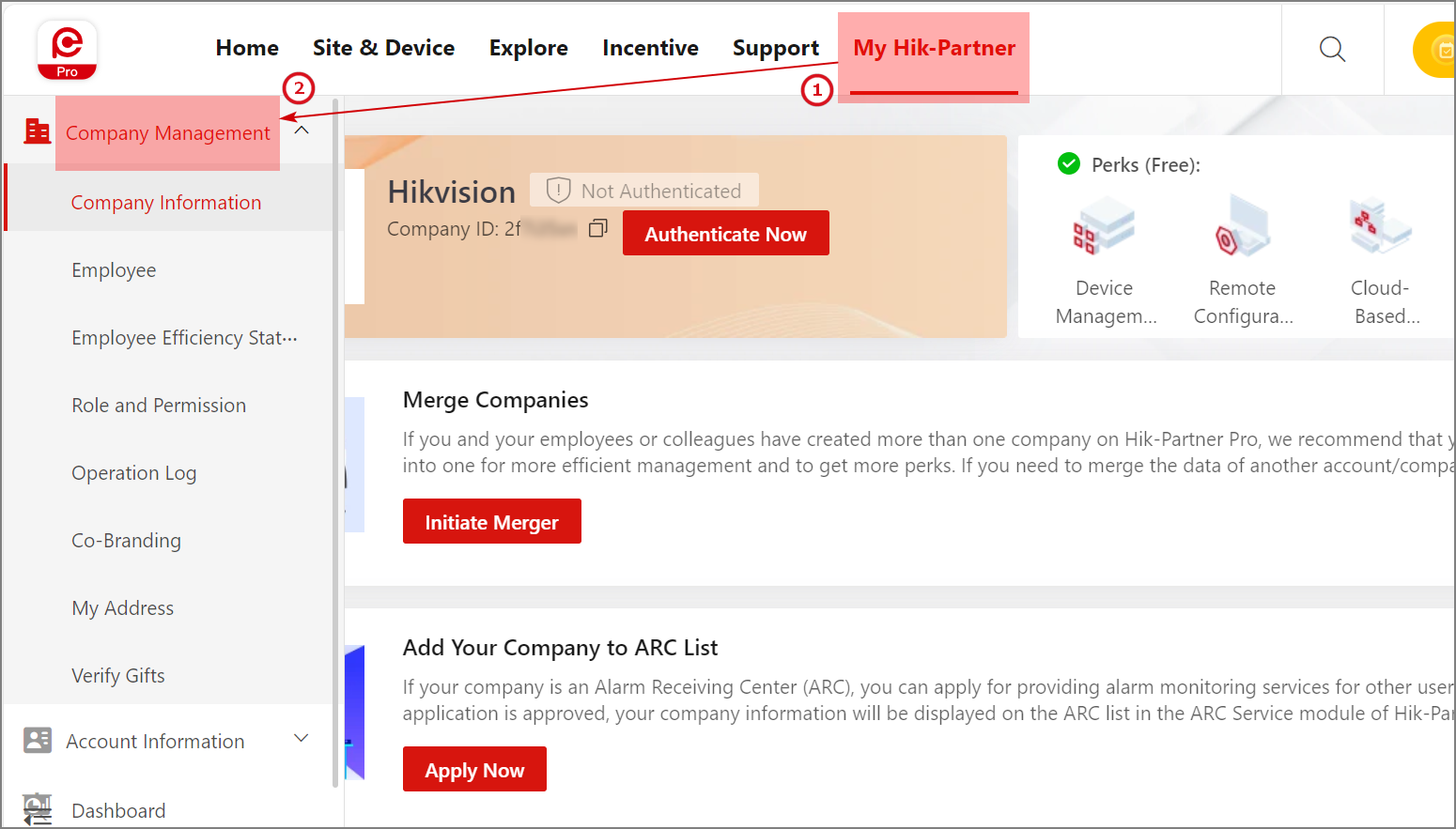Open the Site & Device menu
The image size is (1456, 829).
(x=383, y=48)
